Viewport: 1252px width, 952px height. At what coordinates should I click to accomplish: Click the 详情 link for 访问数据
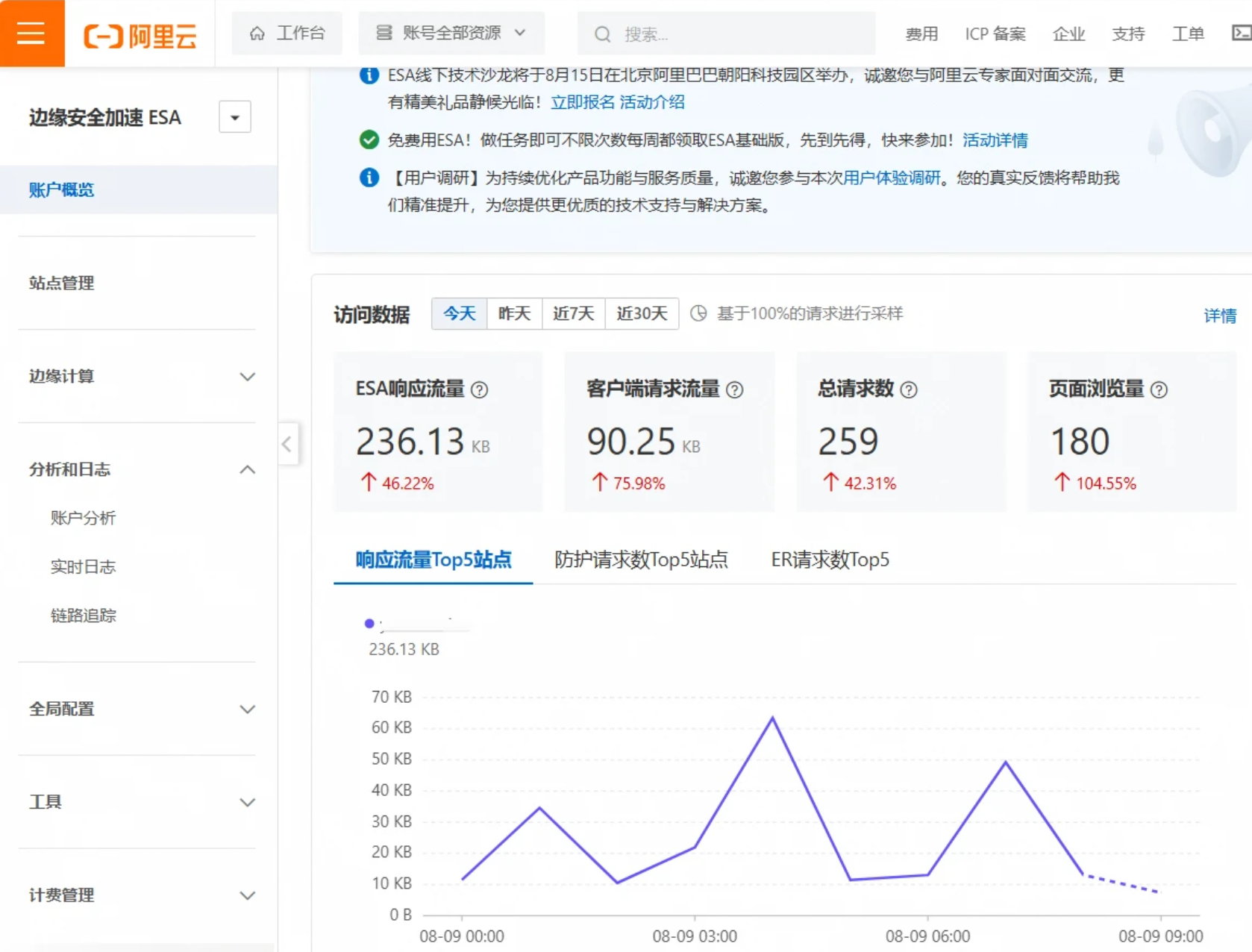(1220, 316)
